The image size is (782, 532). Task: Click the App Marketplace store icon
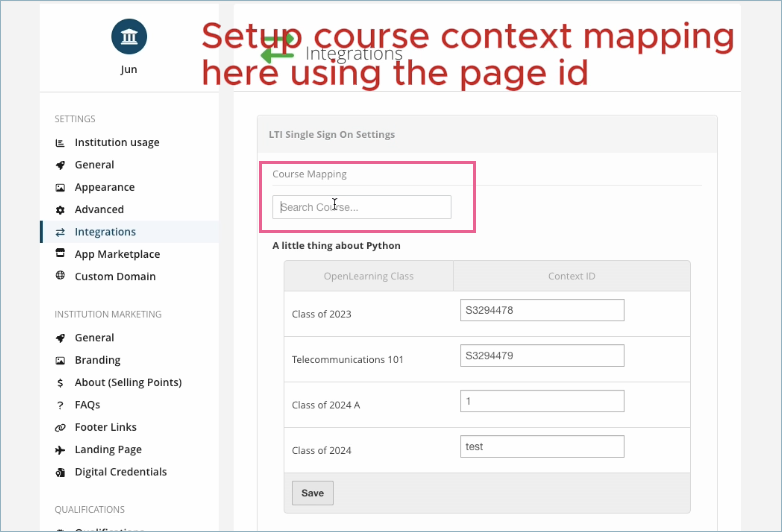pyautogui.click(x=60, y=253)
